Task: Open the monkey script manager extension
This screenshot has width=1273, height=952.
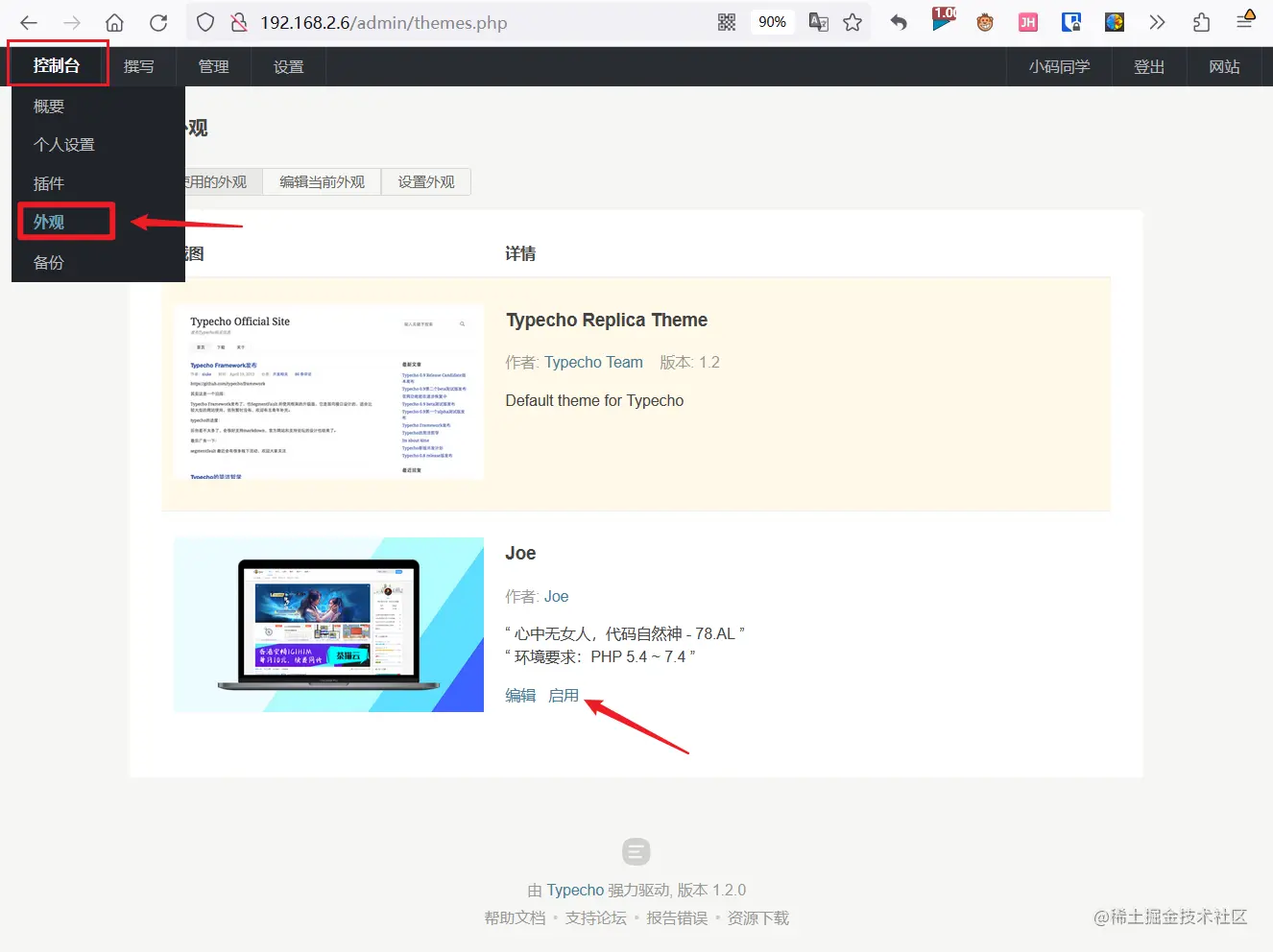Action: (985, 22)
